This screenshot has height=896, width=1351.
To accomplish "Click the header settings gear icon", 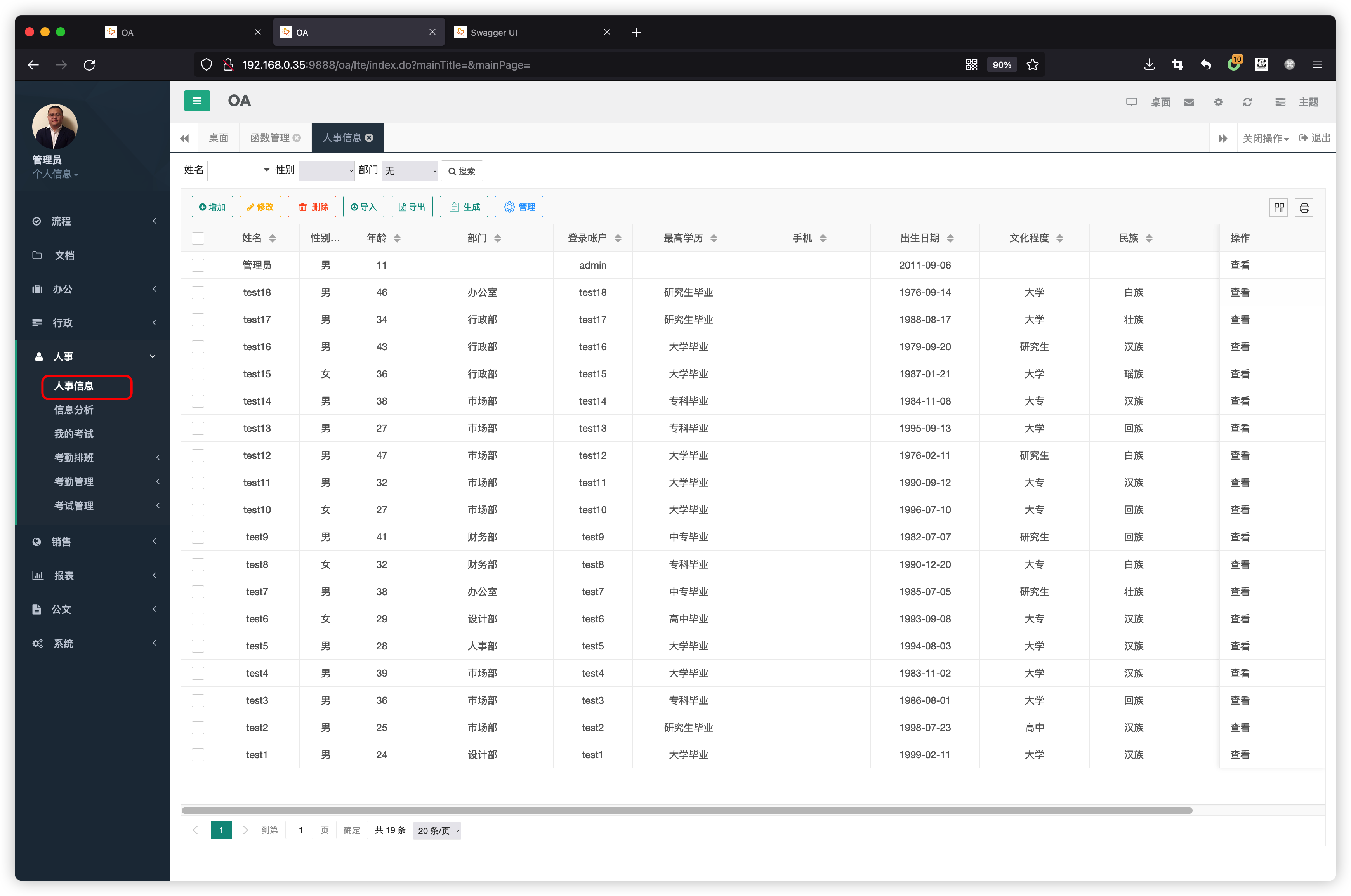I will pos(1218,102).
